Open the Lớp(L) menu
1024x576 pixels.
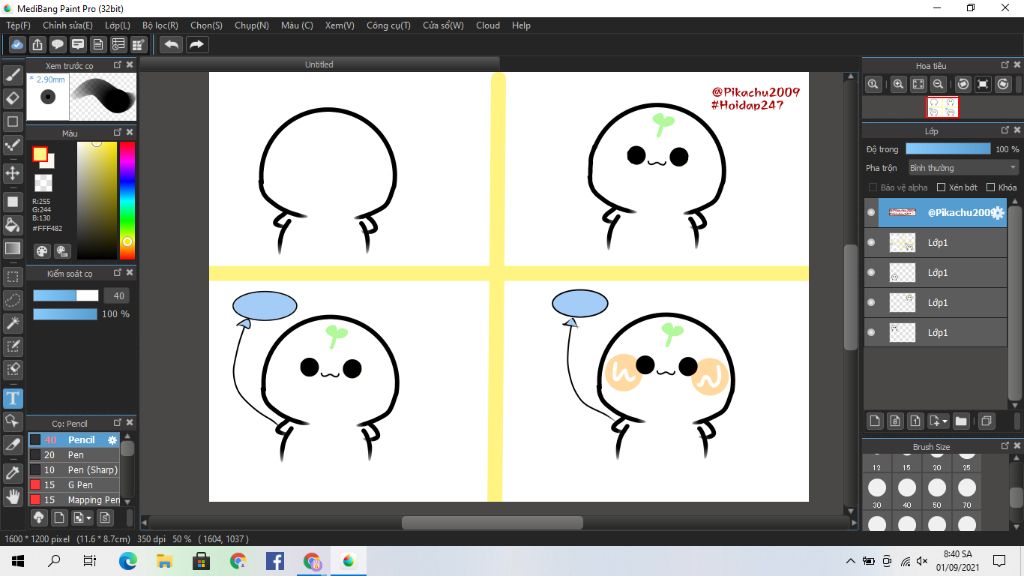coord(118,25)
